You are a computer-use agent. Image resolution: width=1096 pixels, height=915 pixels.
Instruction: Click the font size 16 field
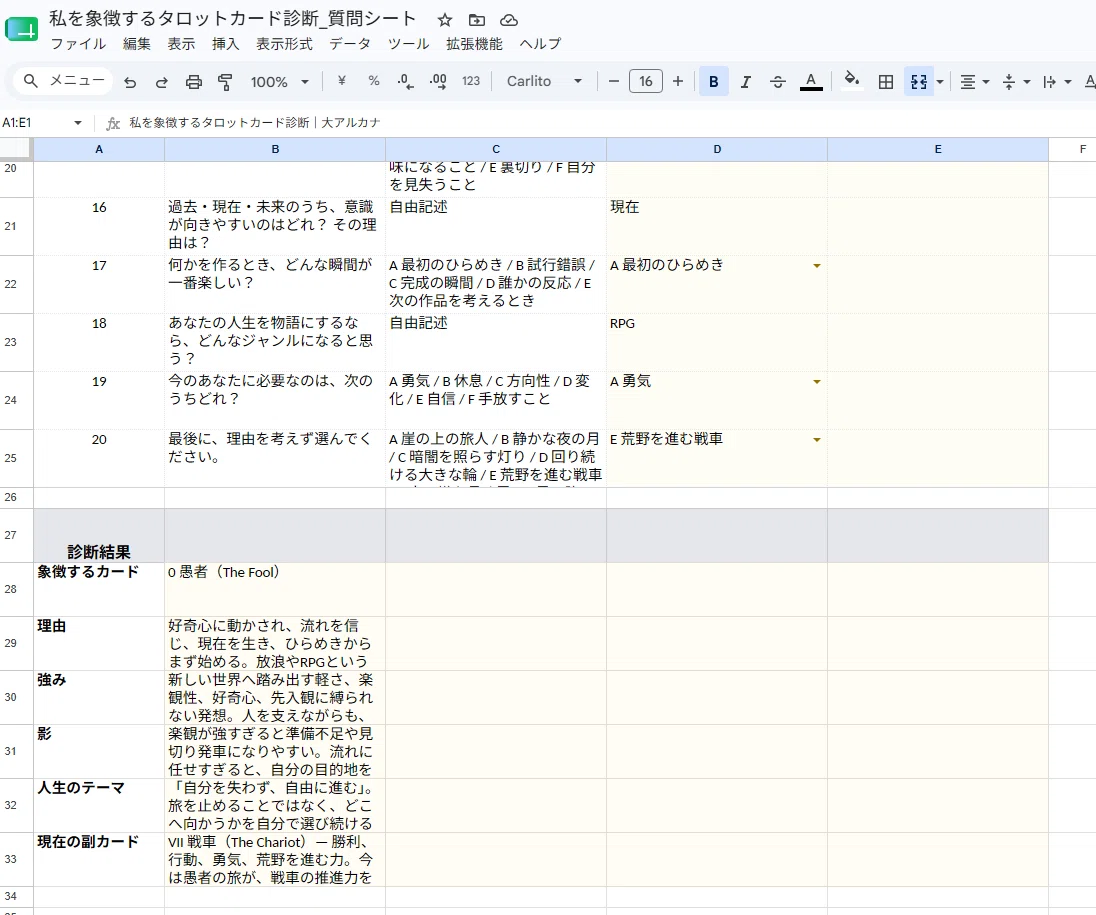[x=646, y=81]
